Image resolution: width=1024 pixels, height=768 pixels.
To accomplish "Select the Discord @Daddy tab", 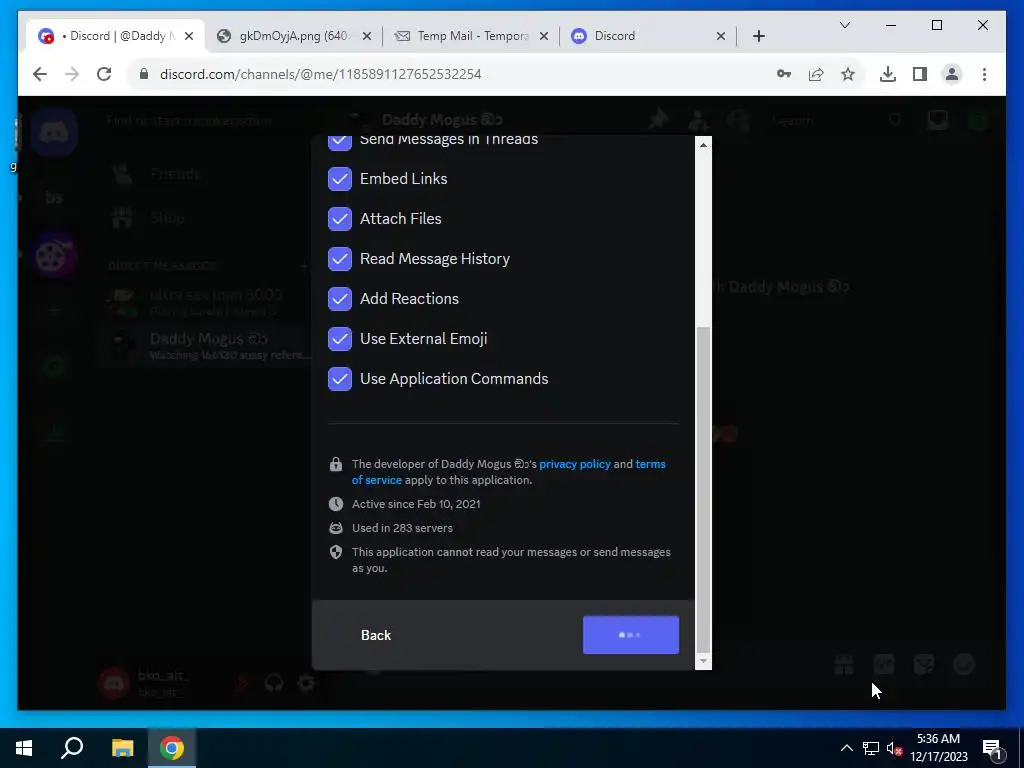I will pos(116,36).
